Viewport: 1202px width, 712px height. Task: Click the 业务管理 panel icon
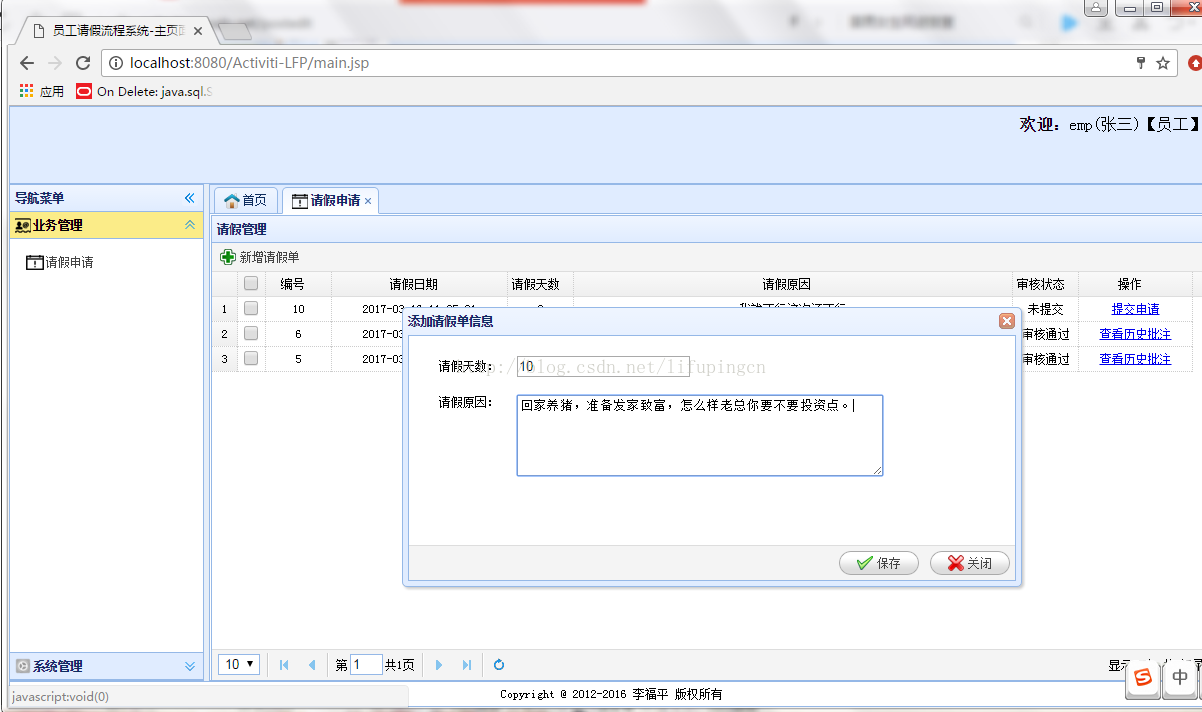coord(19,225)
